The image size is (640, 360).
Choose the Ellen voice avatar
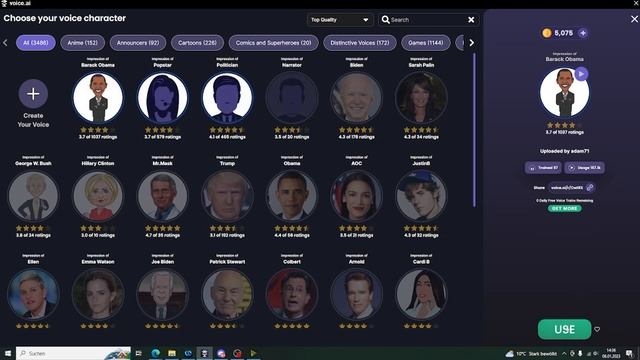[33, 294]
